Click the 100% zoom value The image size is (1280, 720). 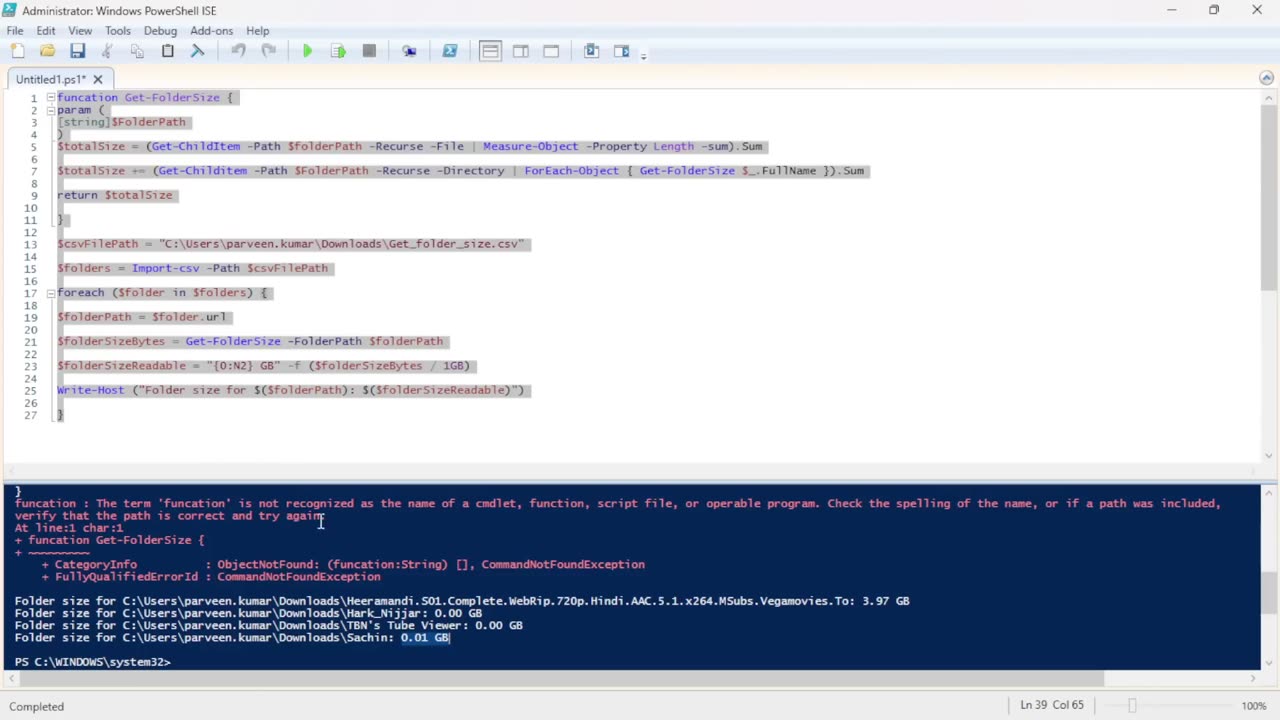click(1254, 706)
